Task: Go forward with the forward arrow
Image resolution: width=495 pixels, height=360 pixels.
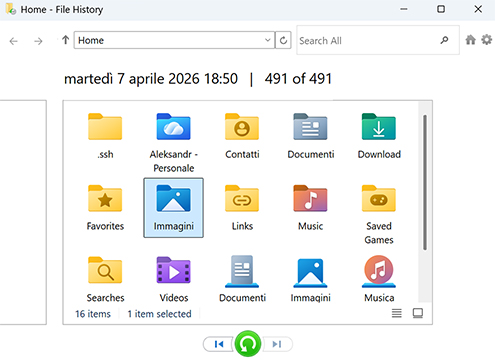Action: pyautogui.click(x=38, y=41)
